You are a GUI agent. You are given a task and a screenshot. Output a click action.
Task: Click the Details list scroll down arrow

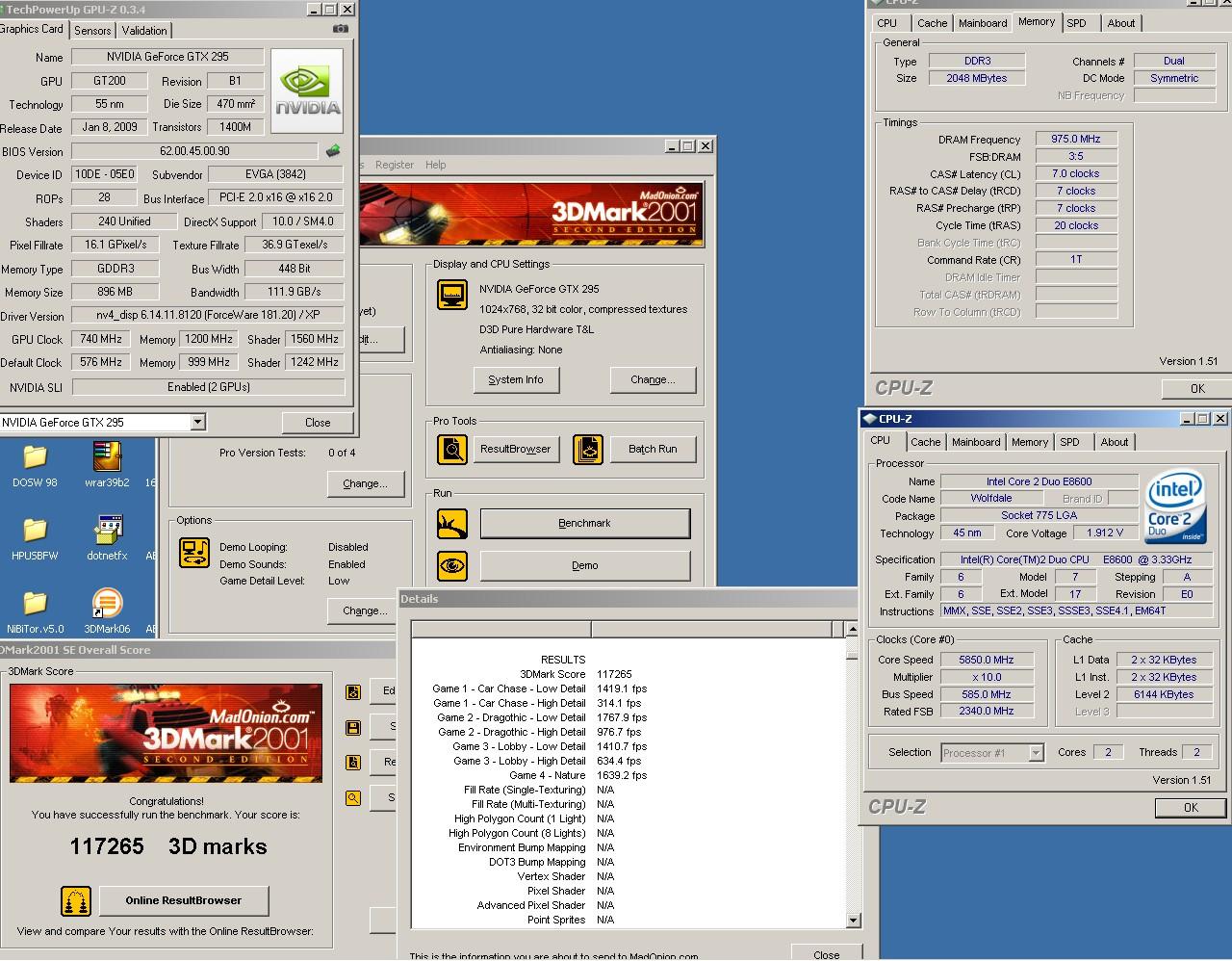pyautogui.click(x=852, y=921)
